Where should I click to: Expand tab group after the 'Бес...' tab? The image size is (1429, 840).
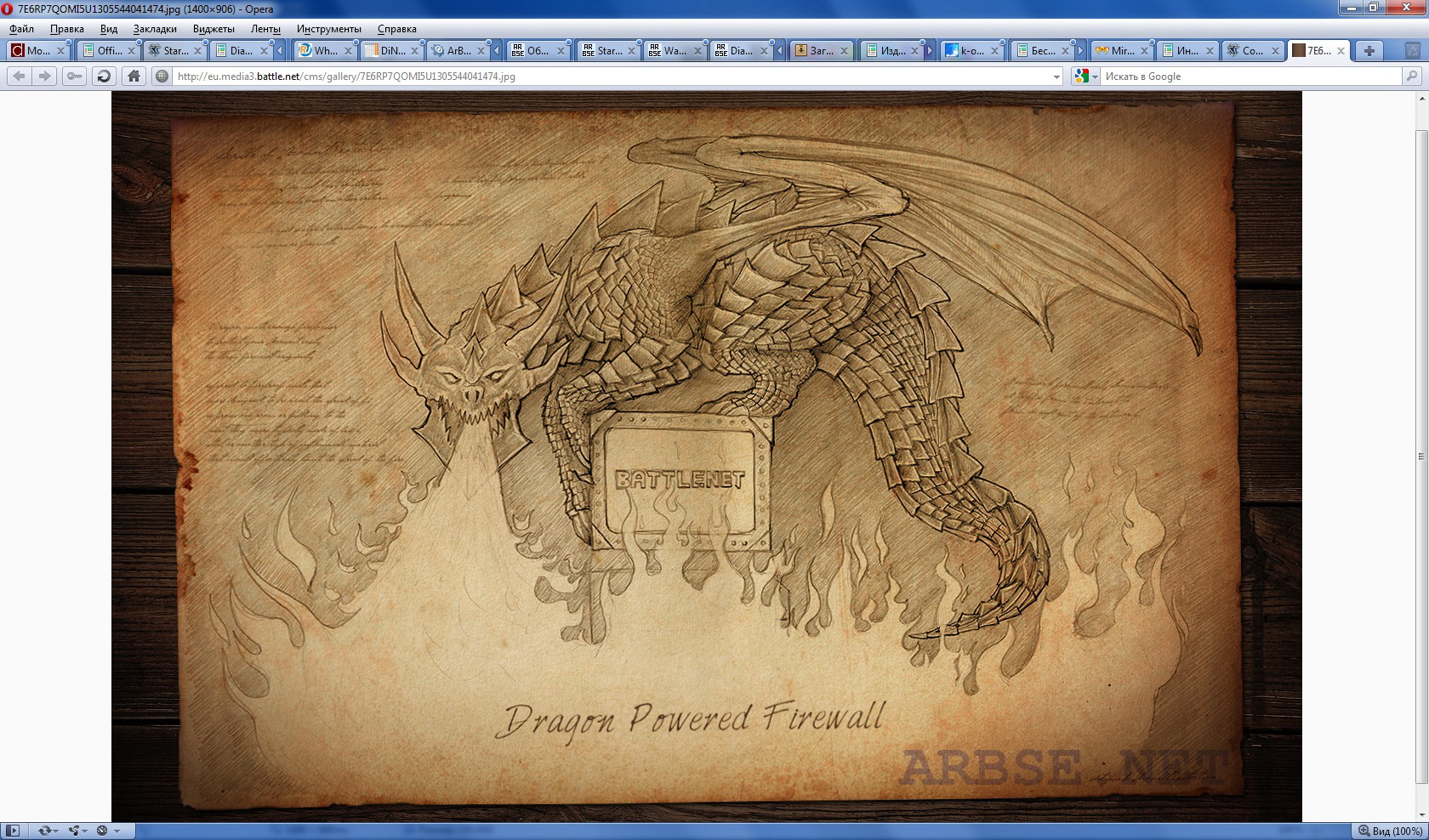[x=1080, y=51]
